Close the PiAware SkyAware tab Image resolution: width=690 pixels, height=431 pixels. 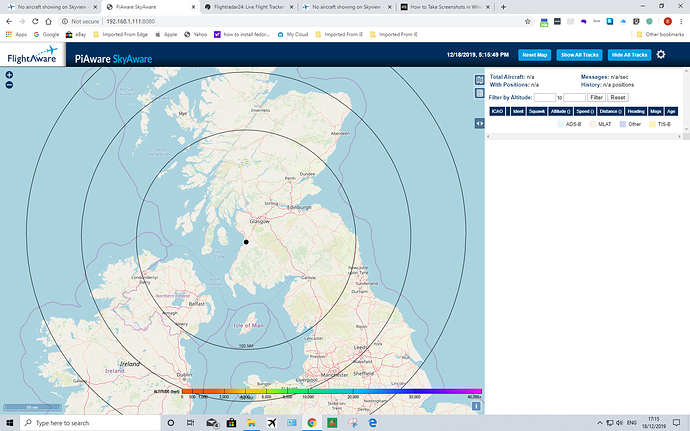[193, 7]
